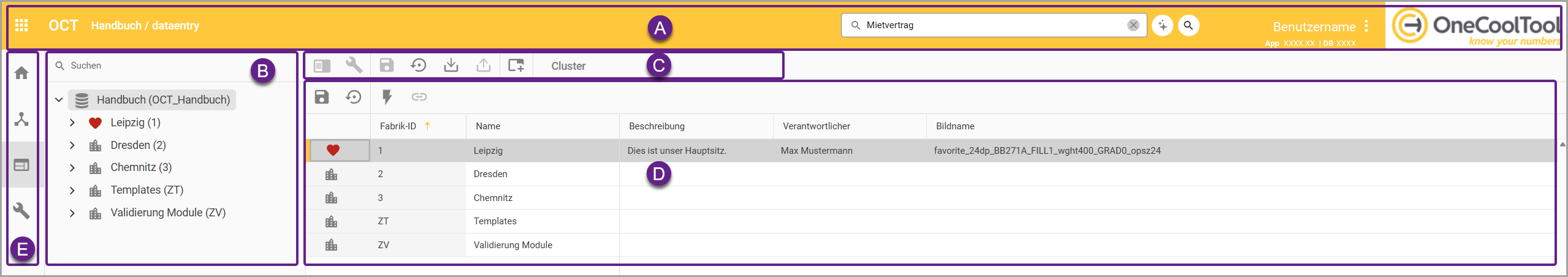This screenshot has width=1568, height=277.
Task: Clear the Mietvertrag search field
Action: [1133, 25]
